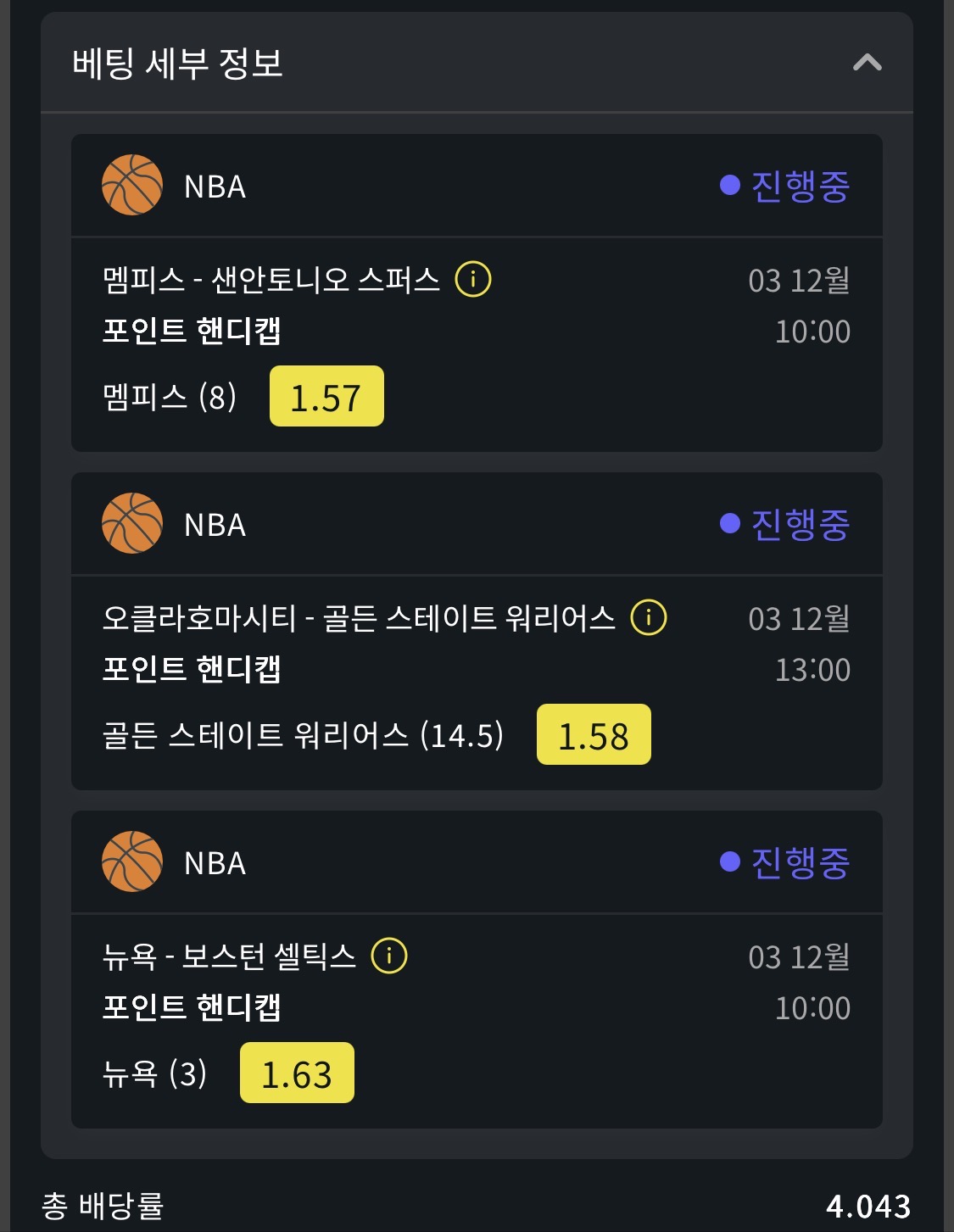Click 진행중 status dot on Golden State bet
This screenshot has height=1232, width=954.
point(730,523)
